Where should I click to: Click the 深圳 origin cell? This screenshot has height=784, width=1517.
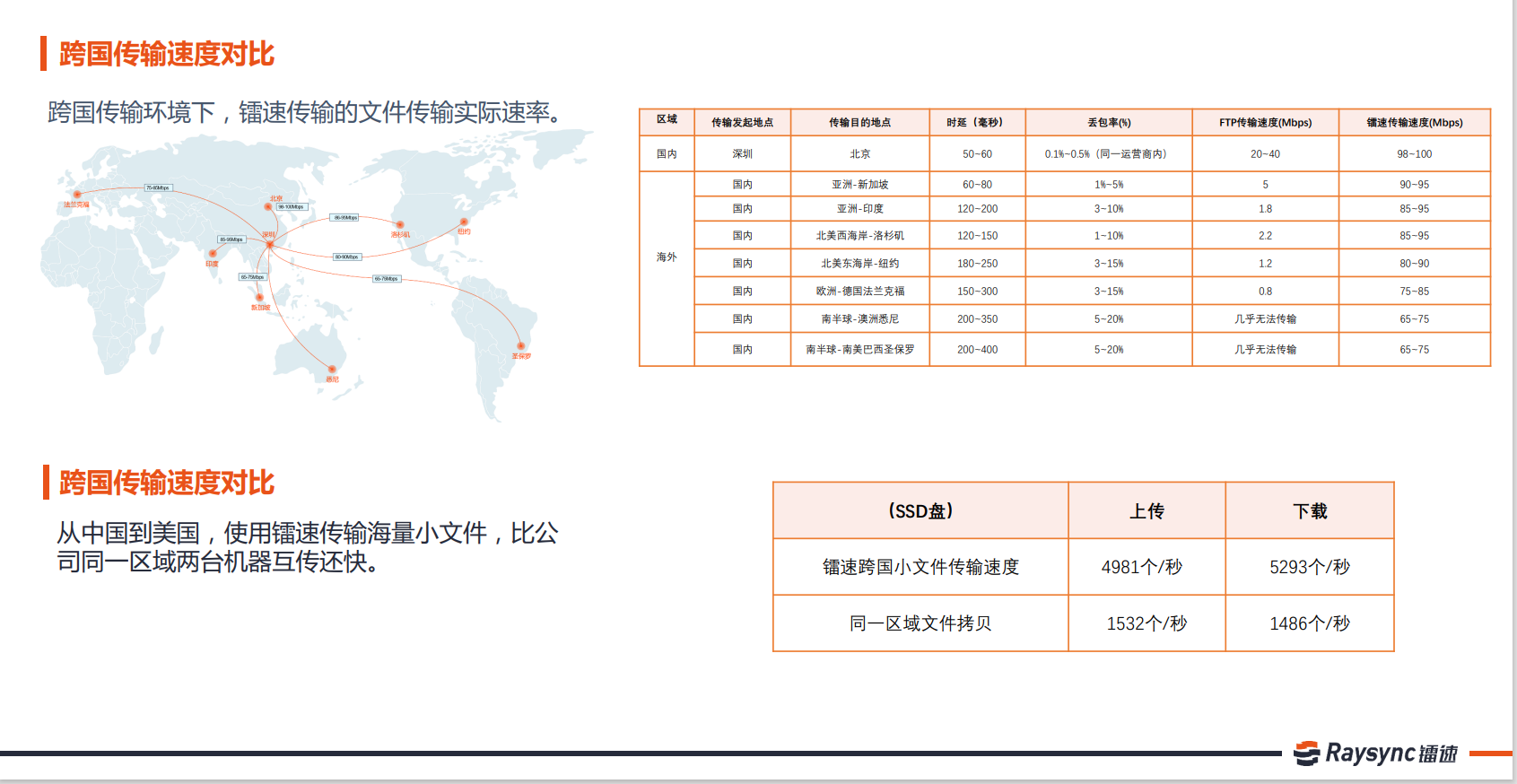[x=742, y=153]
